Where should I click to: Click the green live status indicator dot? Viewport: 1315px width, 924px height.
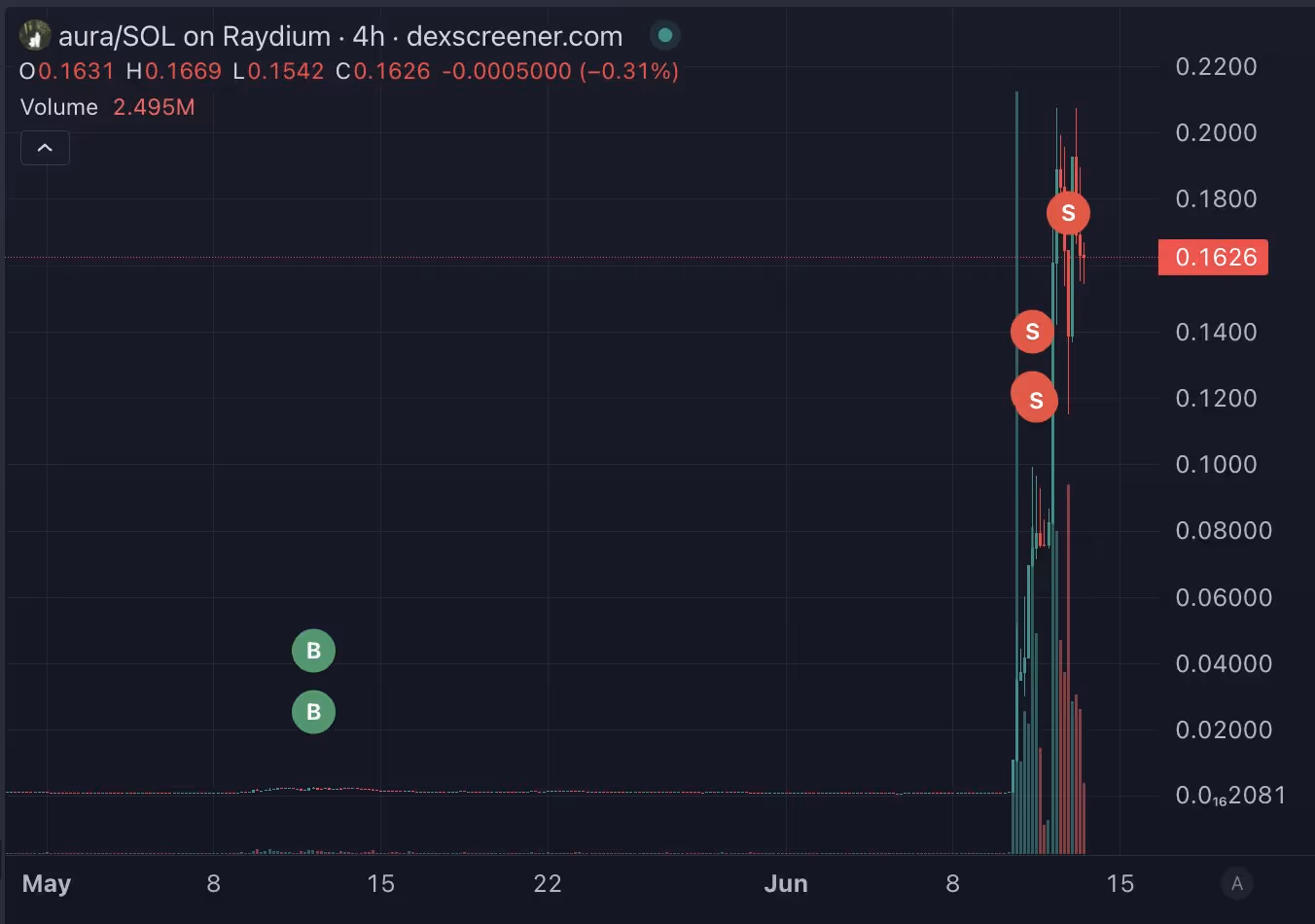tap(664, 35)
